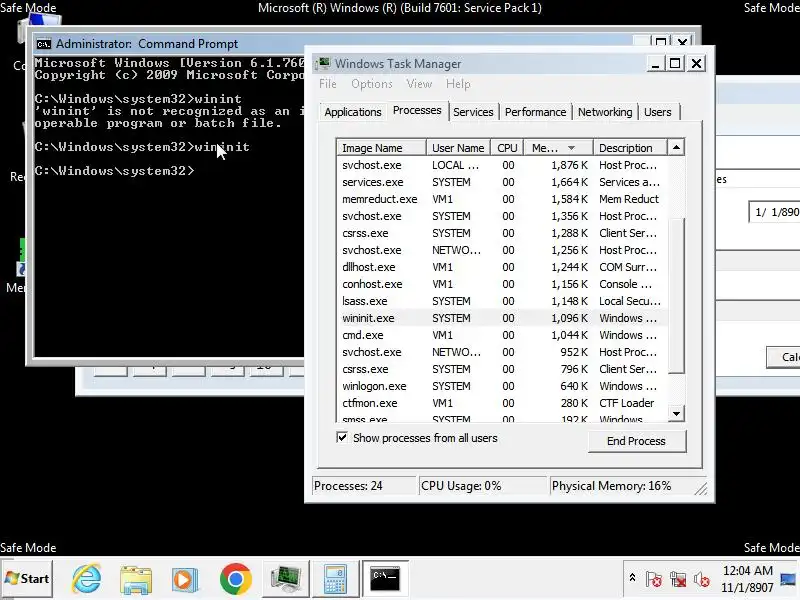Open the Options menu in Task Manager
800x600 pixels.
click(371, 84)
